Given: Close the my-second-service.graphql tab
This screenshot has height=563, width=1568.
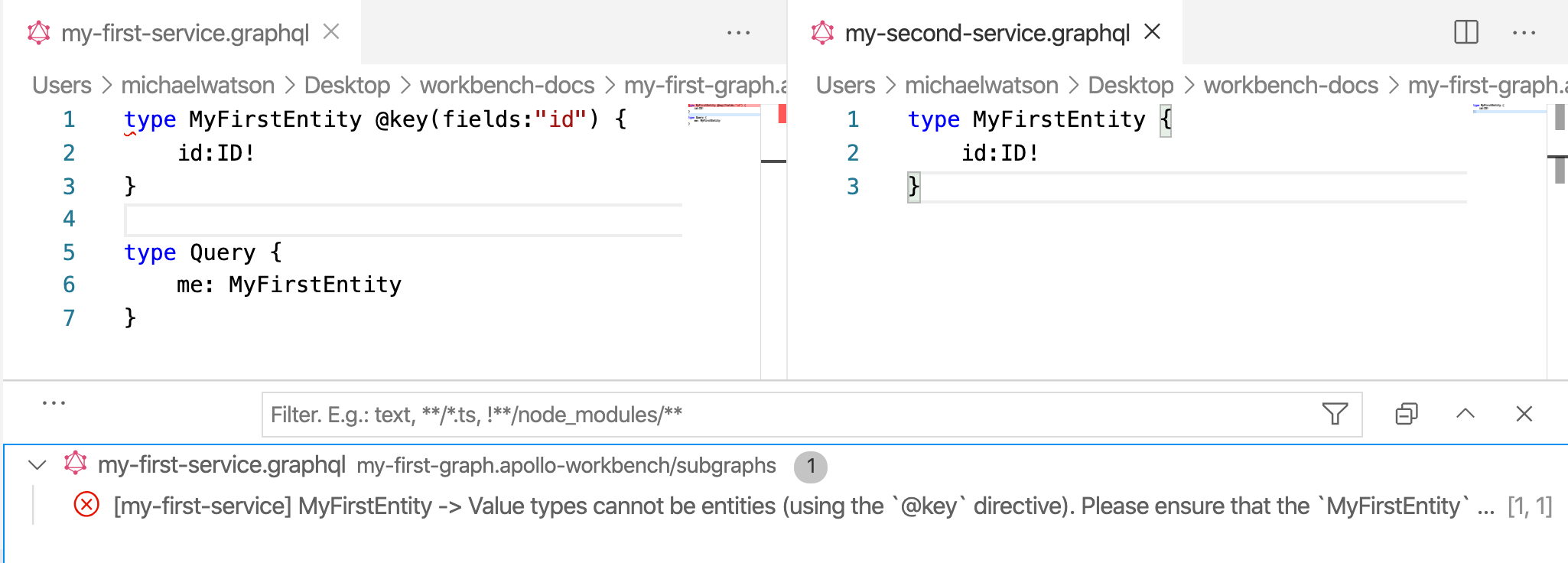Looking at the screenshot, I should pos(1153,32).
